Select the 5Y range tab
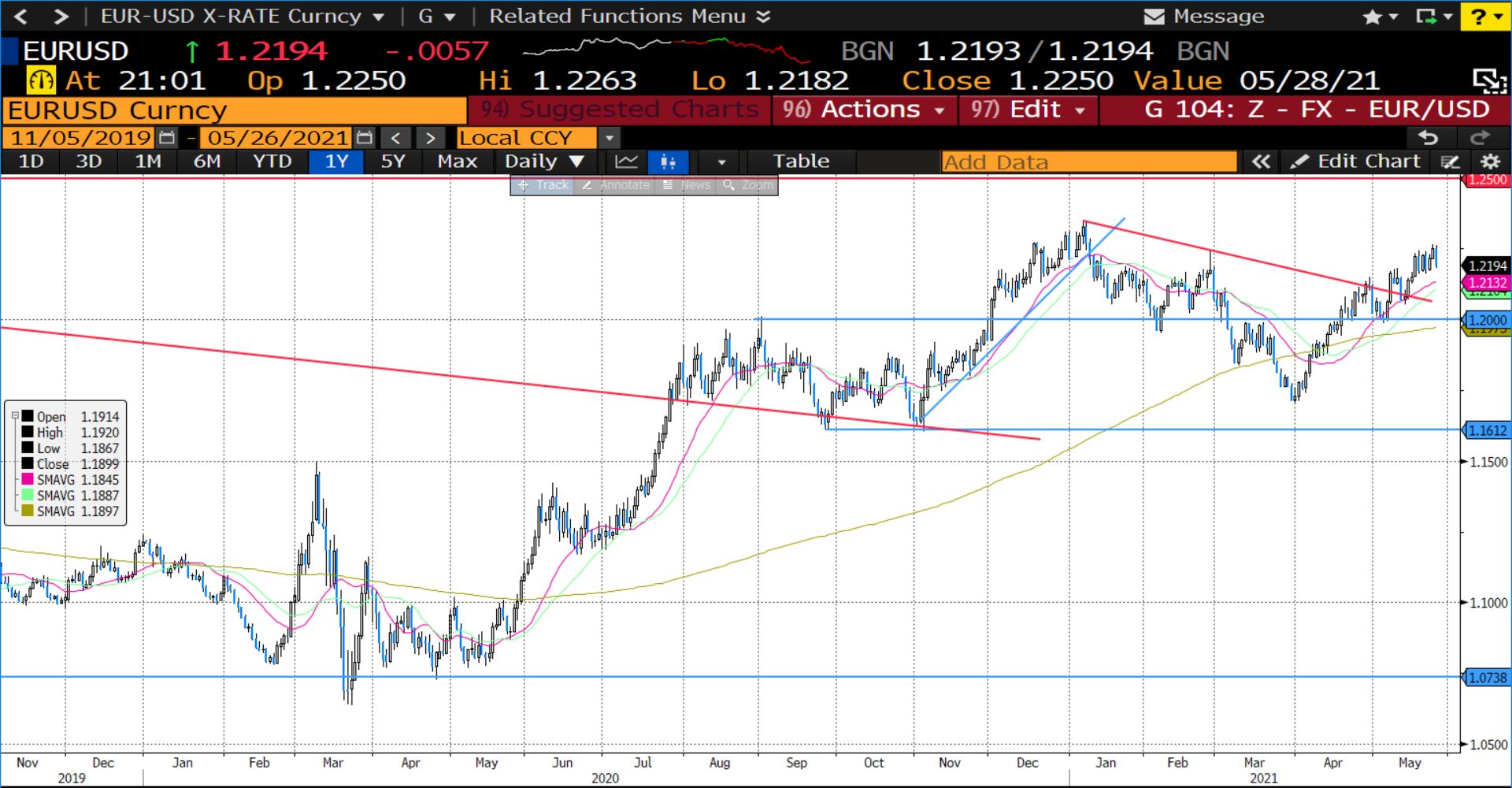1512x788 pixels. pyautogui.click(x=393, y=162)
